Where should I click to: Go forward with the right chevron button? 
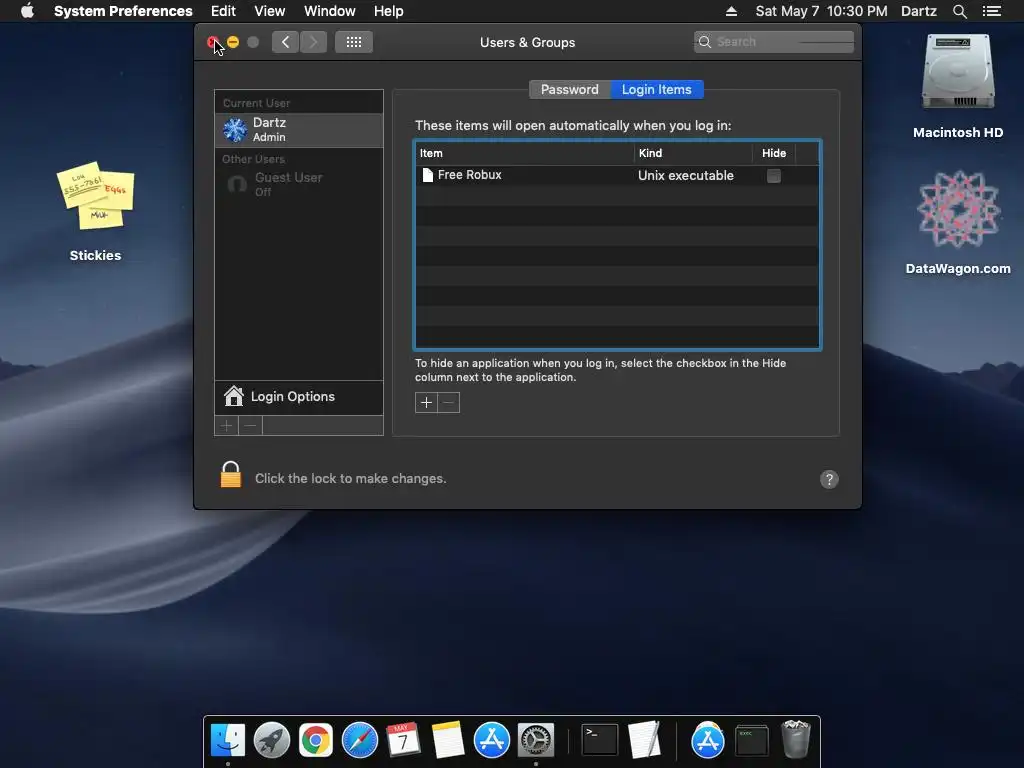(x=313, y=42)
